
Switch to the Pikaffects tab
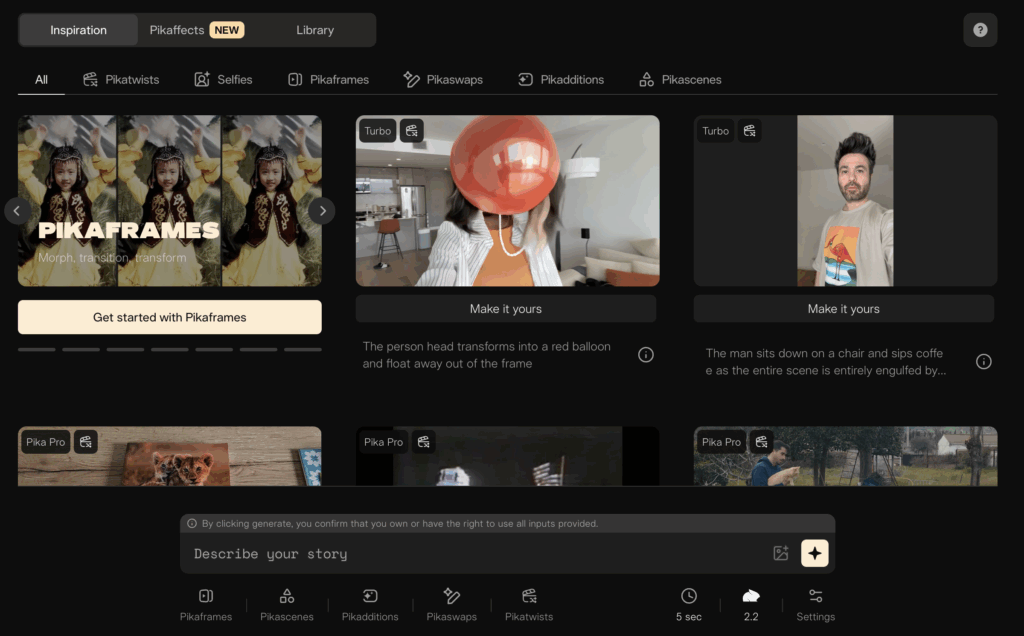[195, 30]
